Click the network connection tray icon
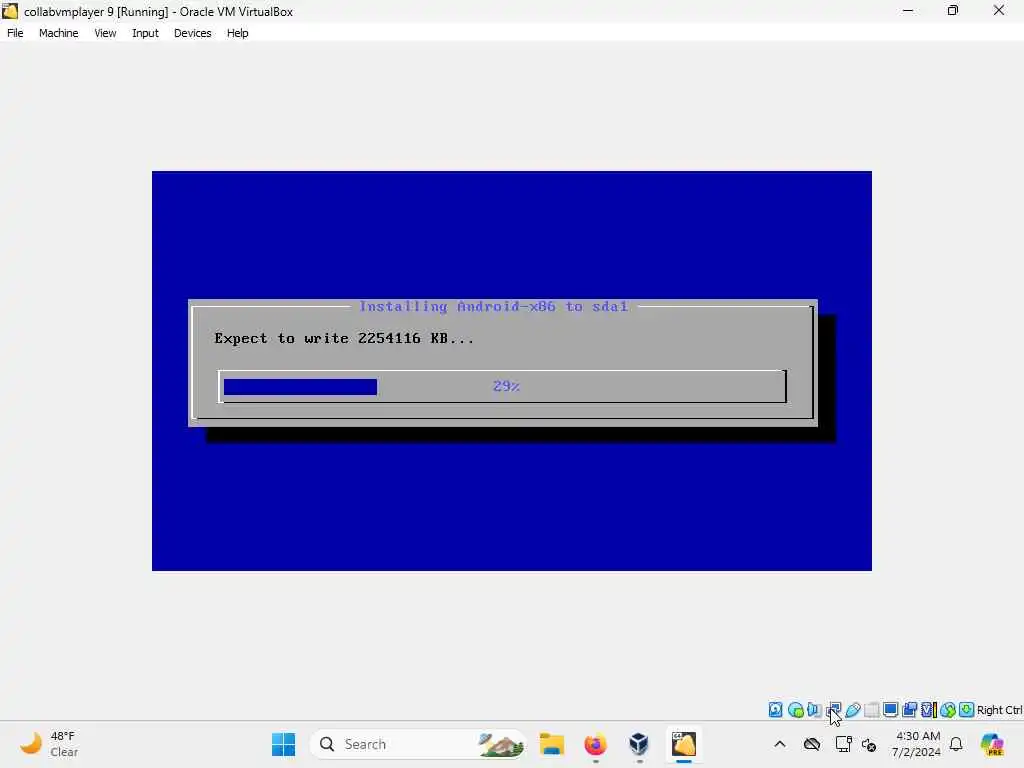The width and height of the screenshot is (1024, 768). (x=843, y=744)
